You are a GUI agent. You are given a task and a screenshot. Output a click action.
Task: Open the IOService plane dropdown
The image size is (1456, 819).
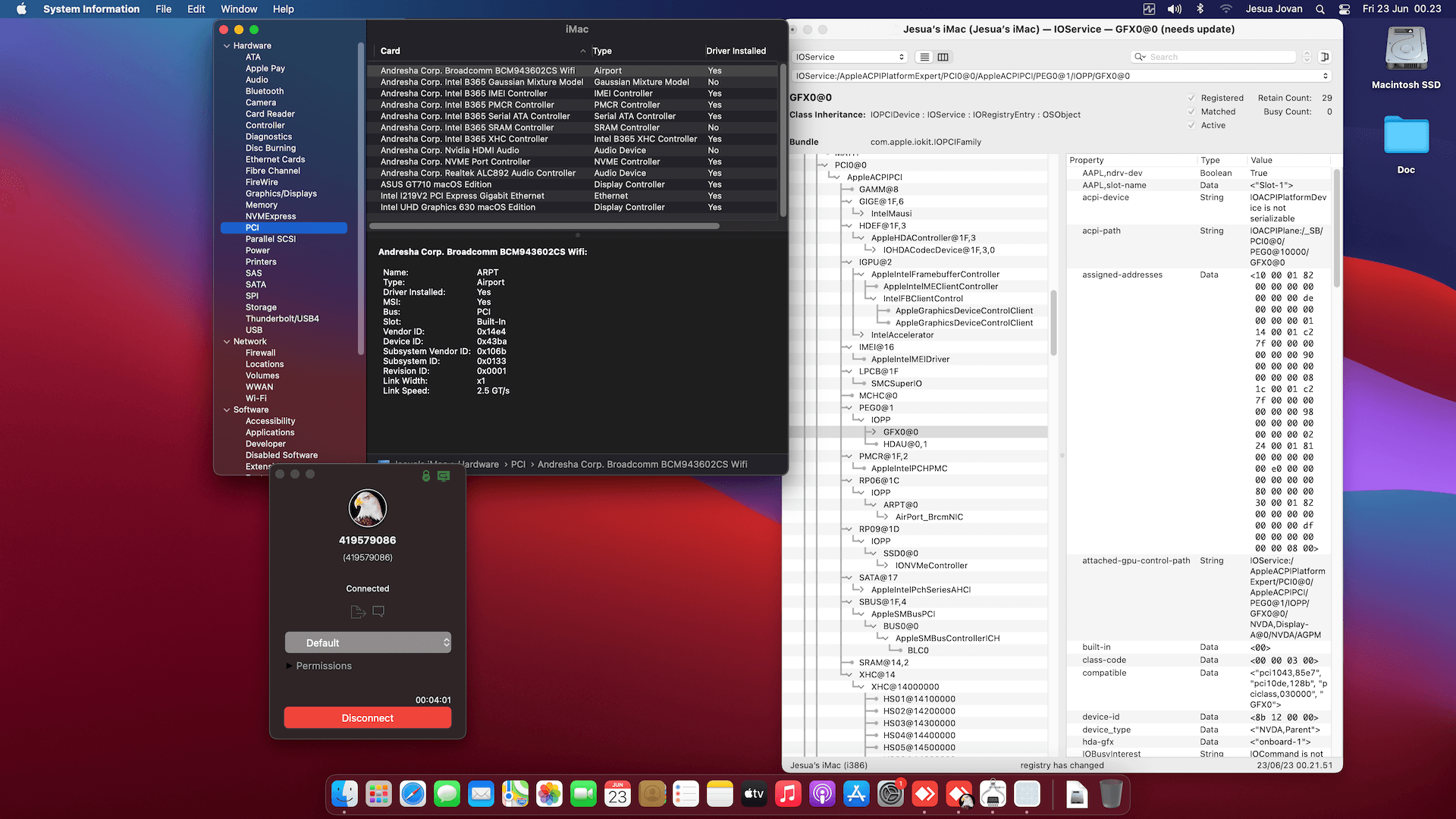tap(849, 57)
